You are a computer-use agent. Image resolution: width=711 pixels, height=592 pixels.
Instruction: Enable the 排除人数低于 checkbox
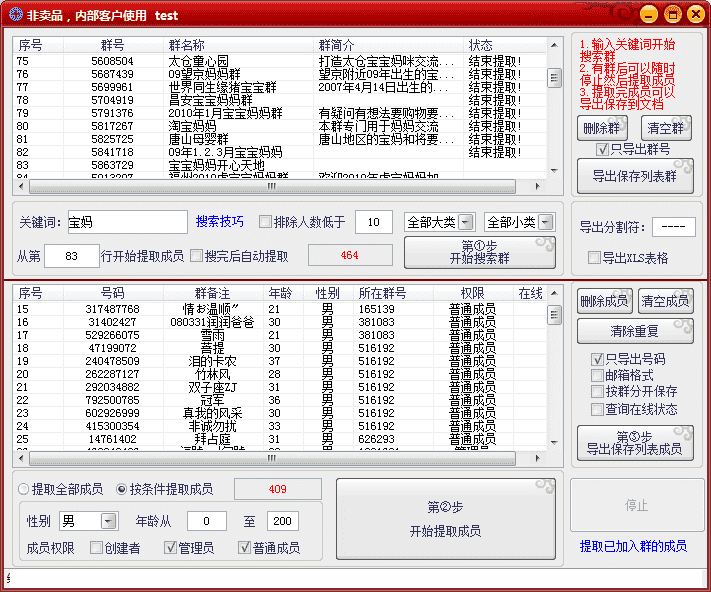tap(266, 222)
